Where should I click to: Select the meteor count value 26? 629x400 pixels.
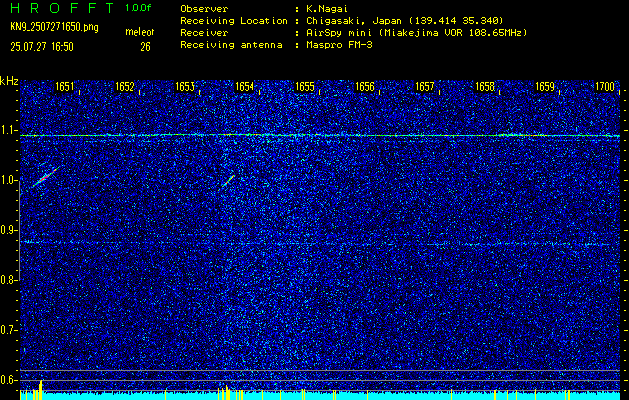tap(145, 47)
